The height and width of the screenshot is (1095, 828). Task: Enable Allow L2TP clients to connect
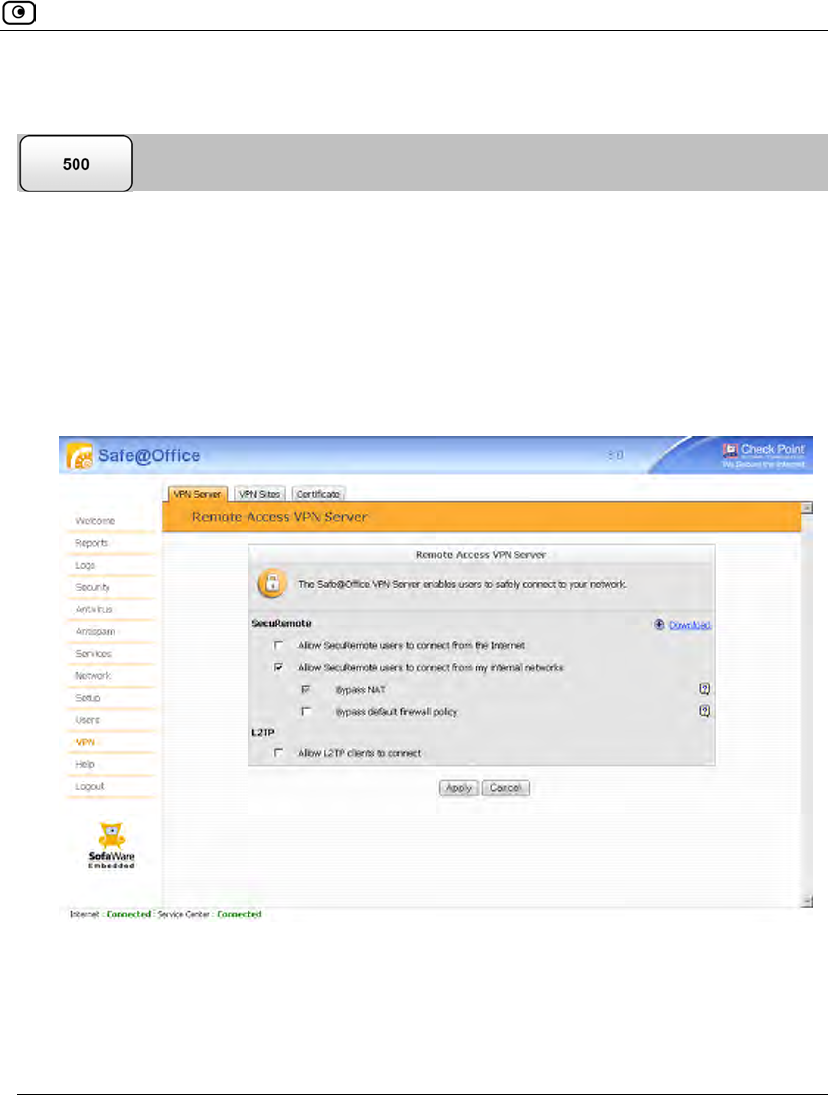click(x=279, y=753)
